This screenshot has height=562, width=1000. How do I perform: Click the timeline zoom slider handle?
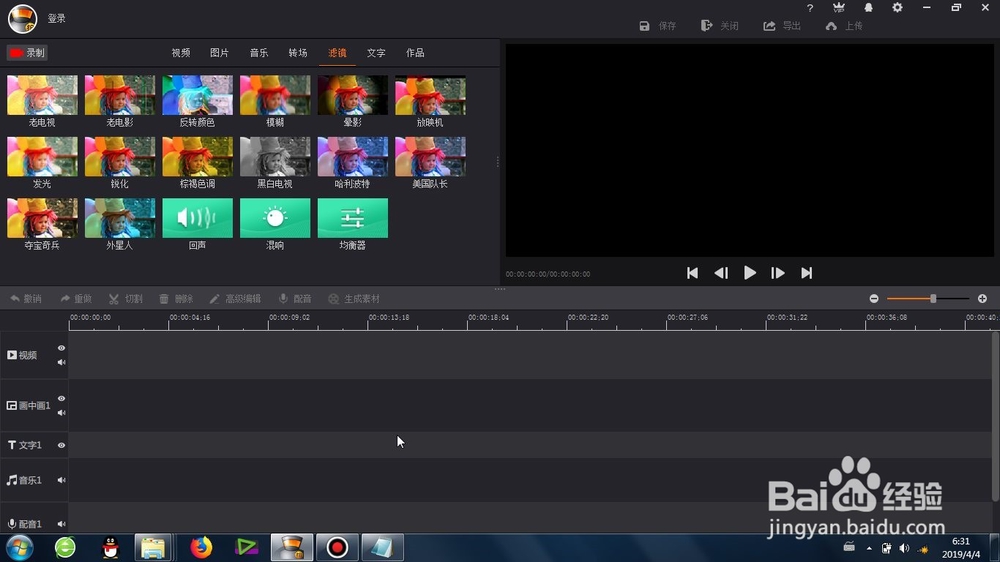pos(933,299)
